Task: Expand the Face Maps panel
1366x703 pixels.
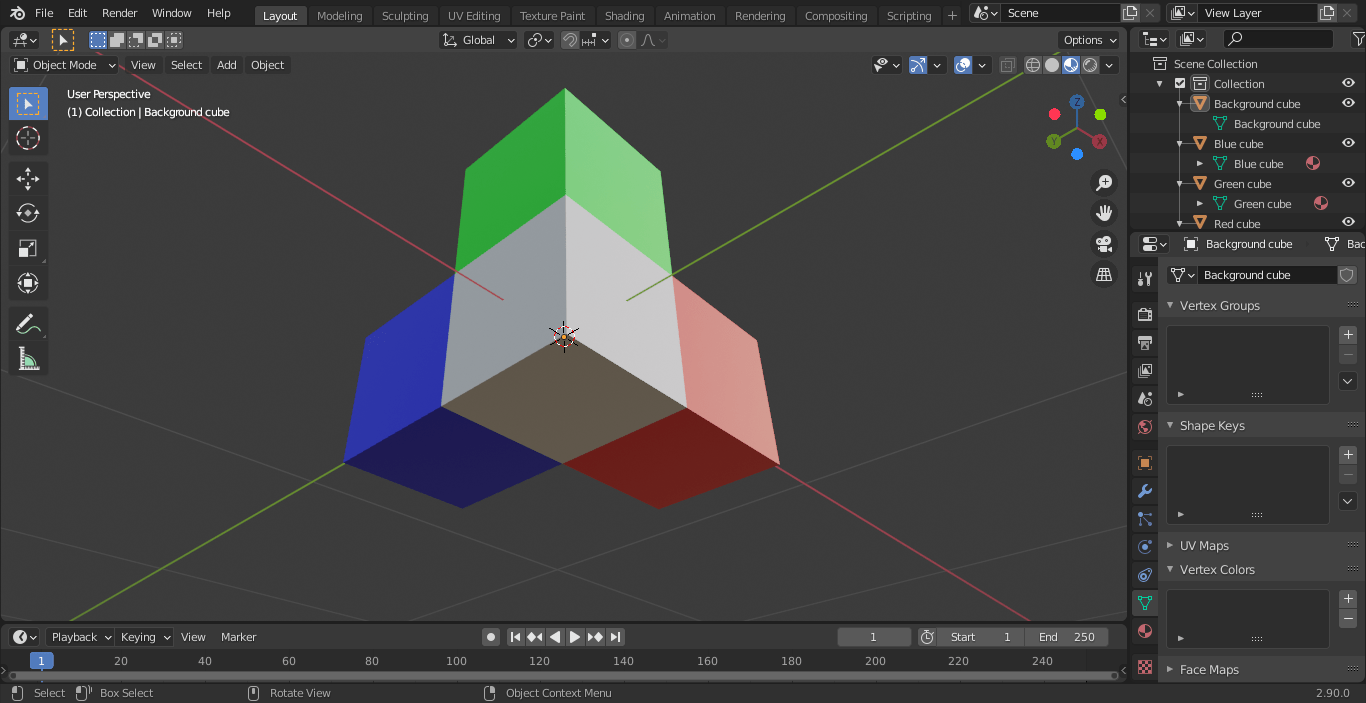Action: (1209, 670)
